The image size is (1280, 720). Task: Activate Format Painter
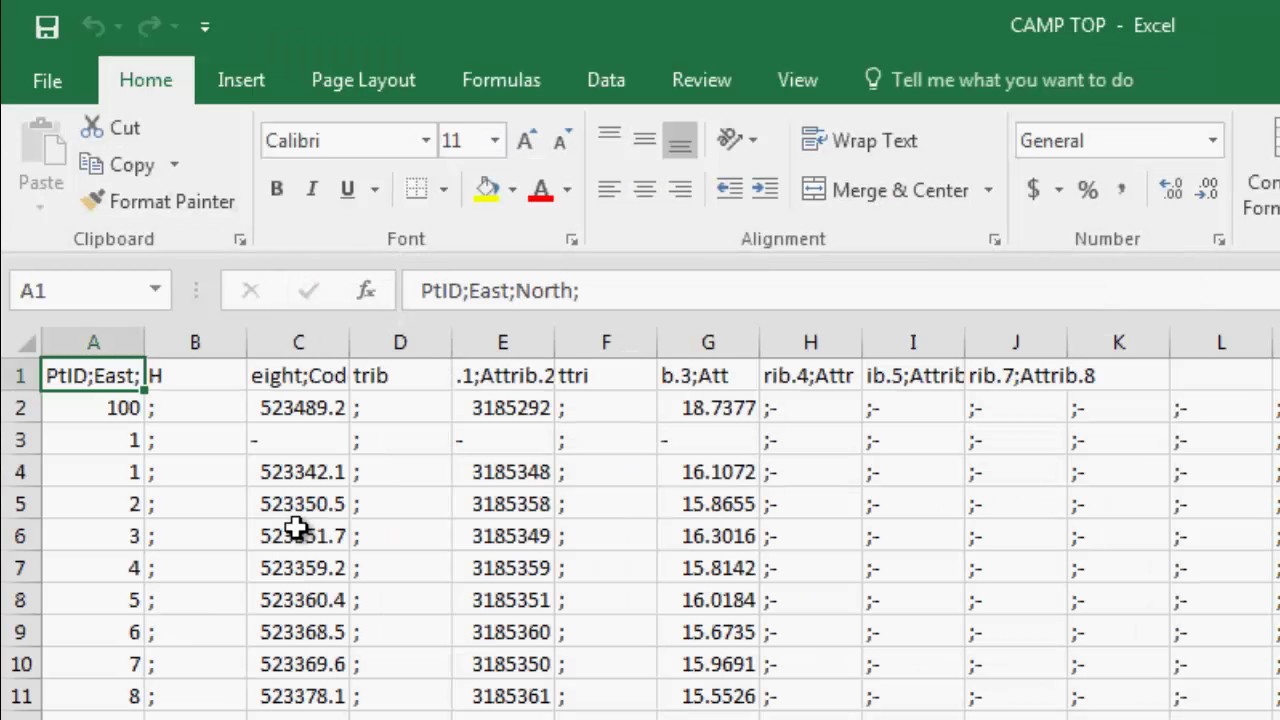[158, 201]
